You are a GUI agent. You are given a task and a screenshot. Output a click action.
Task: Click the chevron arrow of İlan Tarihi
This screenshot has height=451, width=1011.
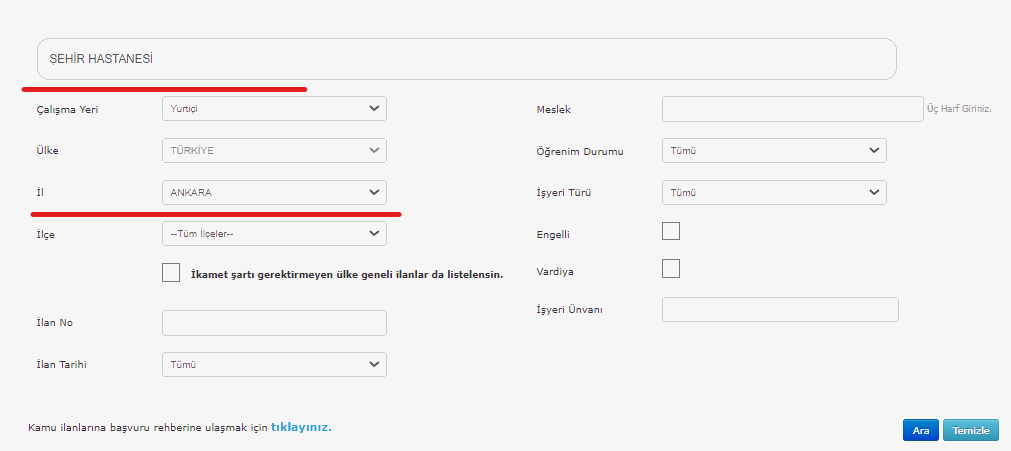(374, 365)
